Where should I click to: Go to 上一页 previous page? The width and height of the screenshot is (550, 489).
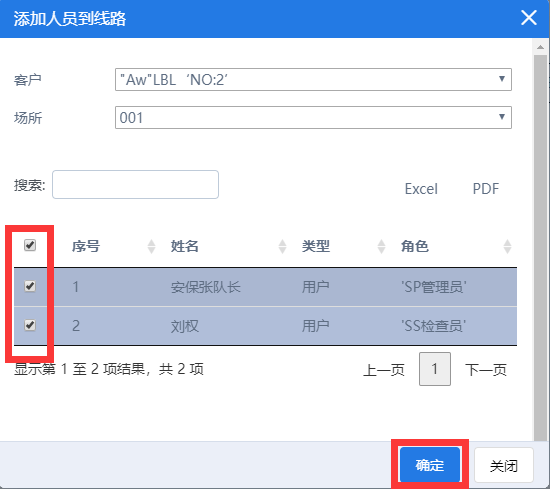tap(384, 370)
